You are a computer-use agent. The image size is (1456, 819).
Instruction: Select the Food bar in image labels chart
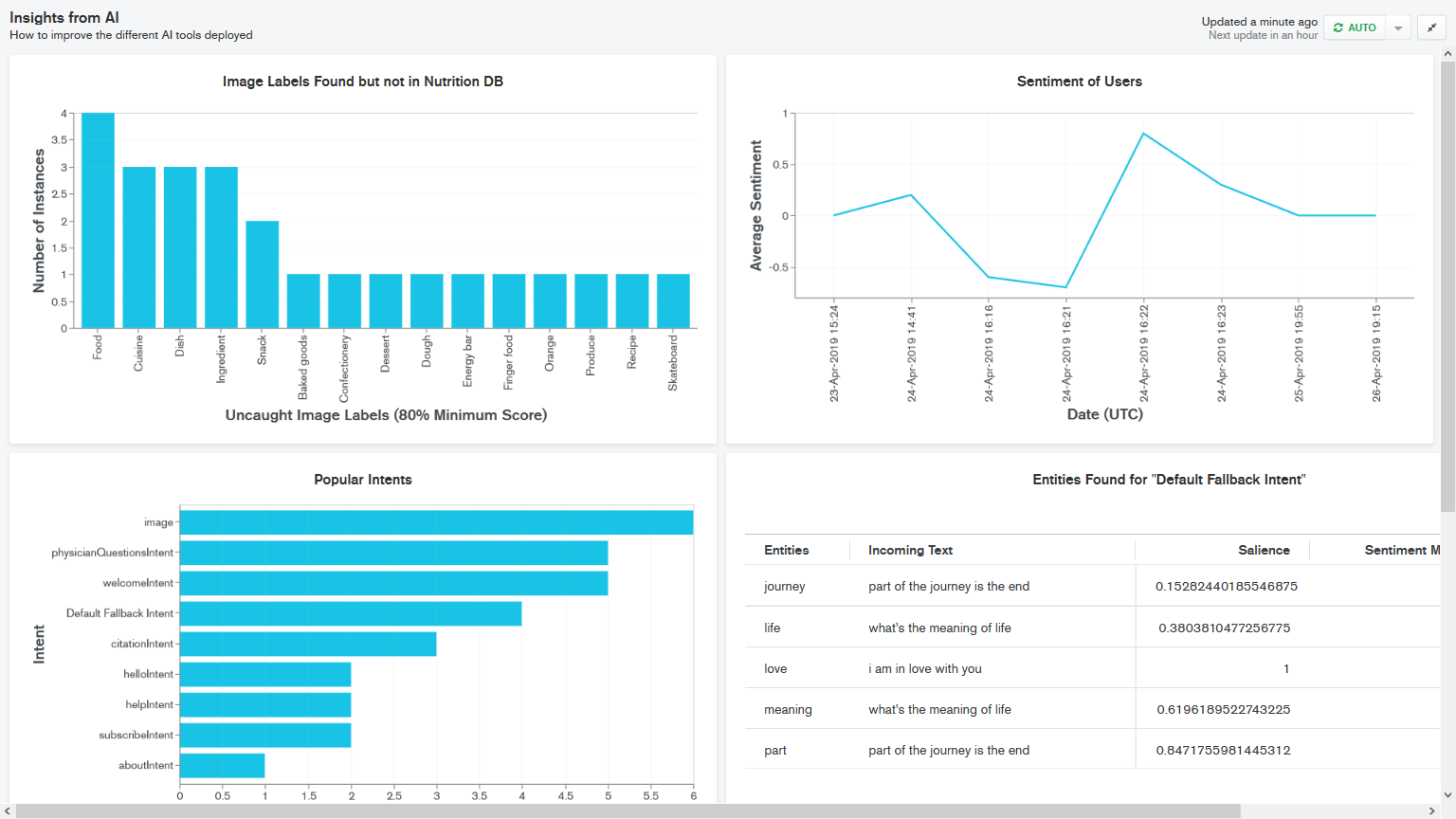click(x=98, y=221)
